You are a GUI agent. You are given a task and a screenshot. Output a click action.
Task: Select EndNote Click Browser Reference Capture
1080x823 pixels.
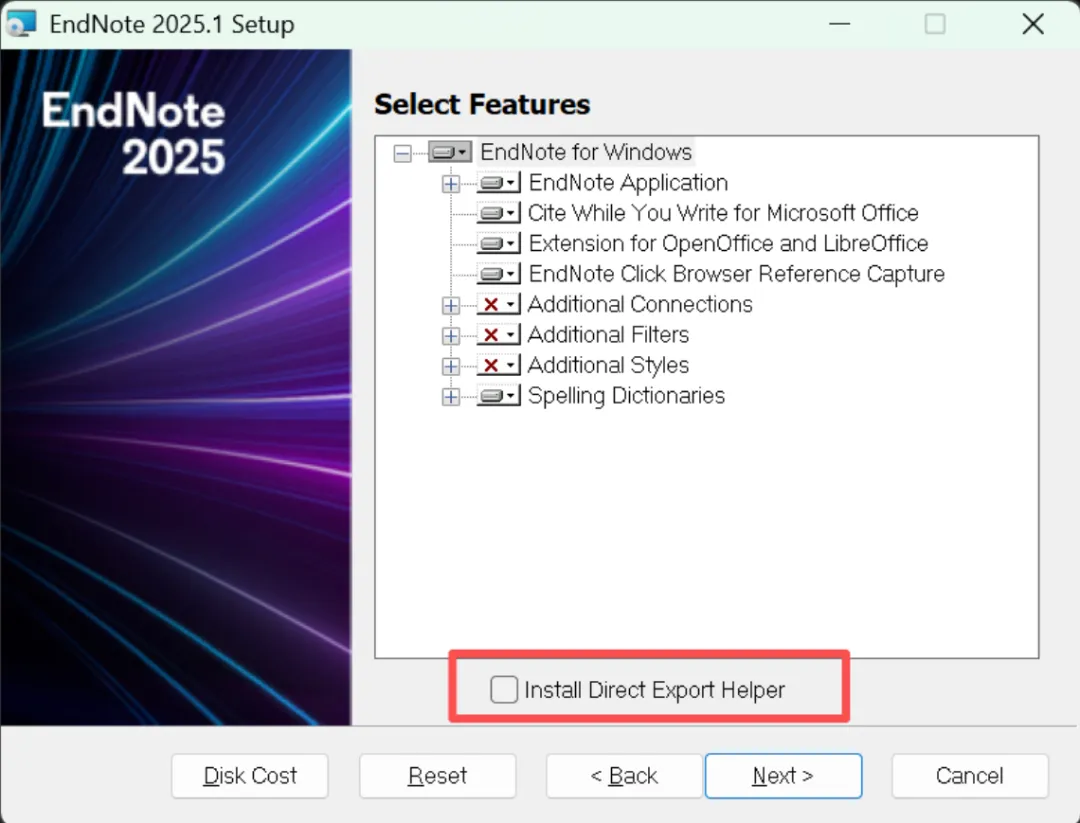click(x=736, y=273)
